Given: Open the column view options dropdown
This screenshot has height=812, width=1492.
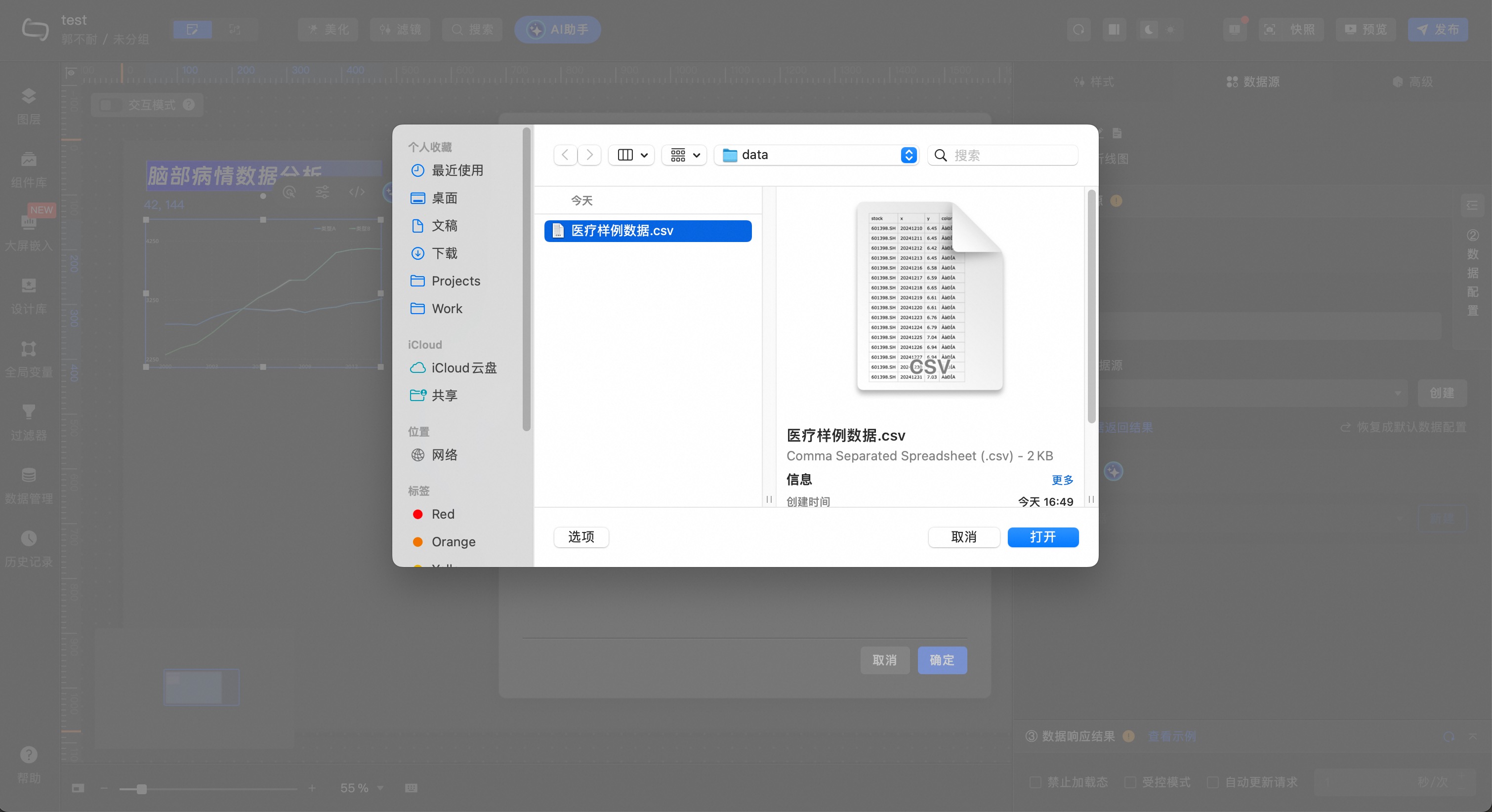Looking at the screenshot, I should (x=631, y=155).
